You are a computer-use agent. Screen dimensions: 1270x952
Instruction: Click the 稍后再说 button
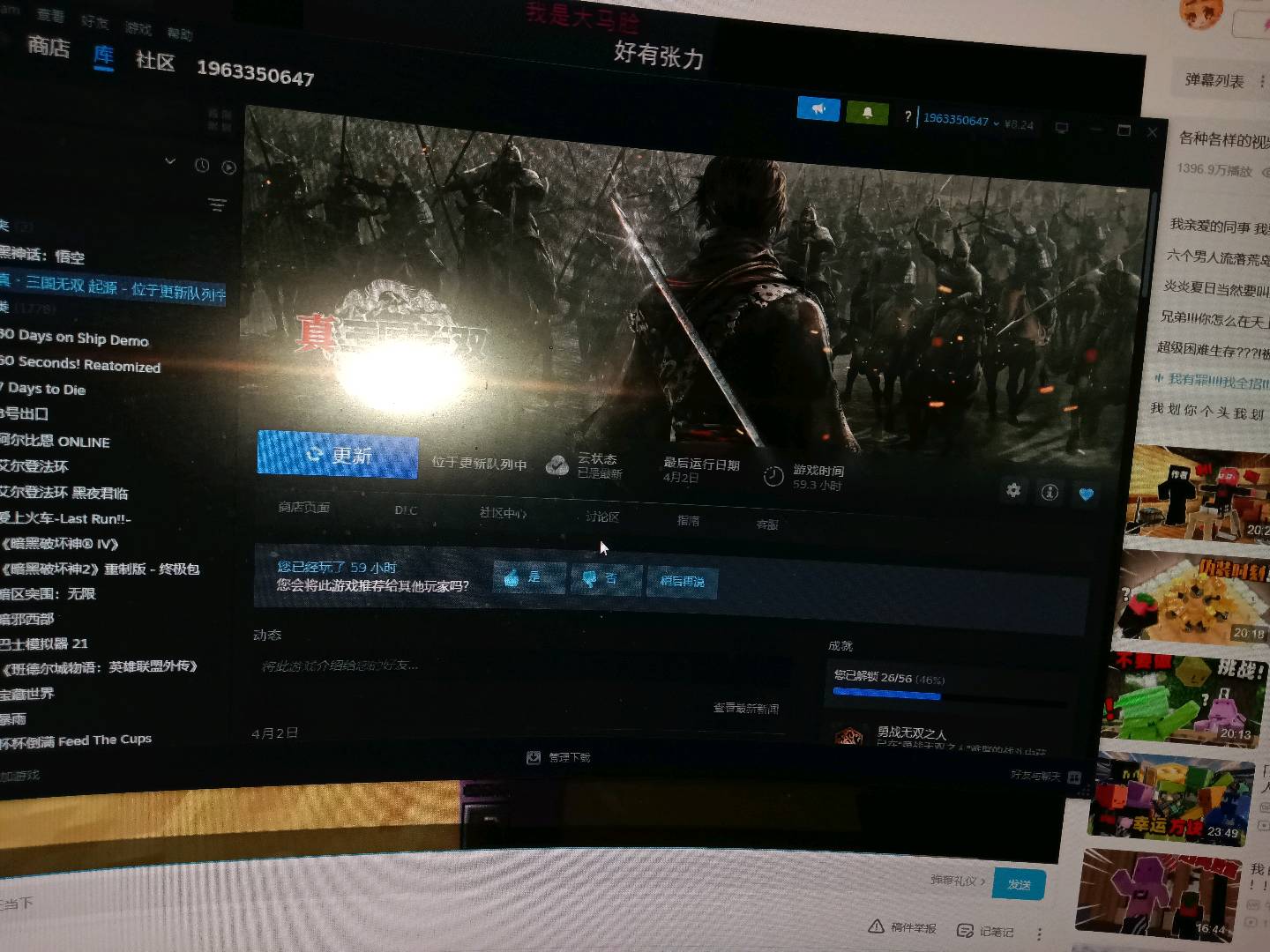682,582
